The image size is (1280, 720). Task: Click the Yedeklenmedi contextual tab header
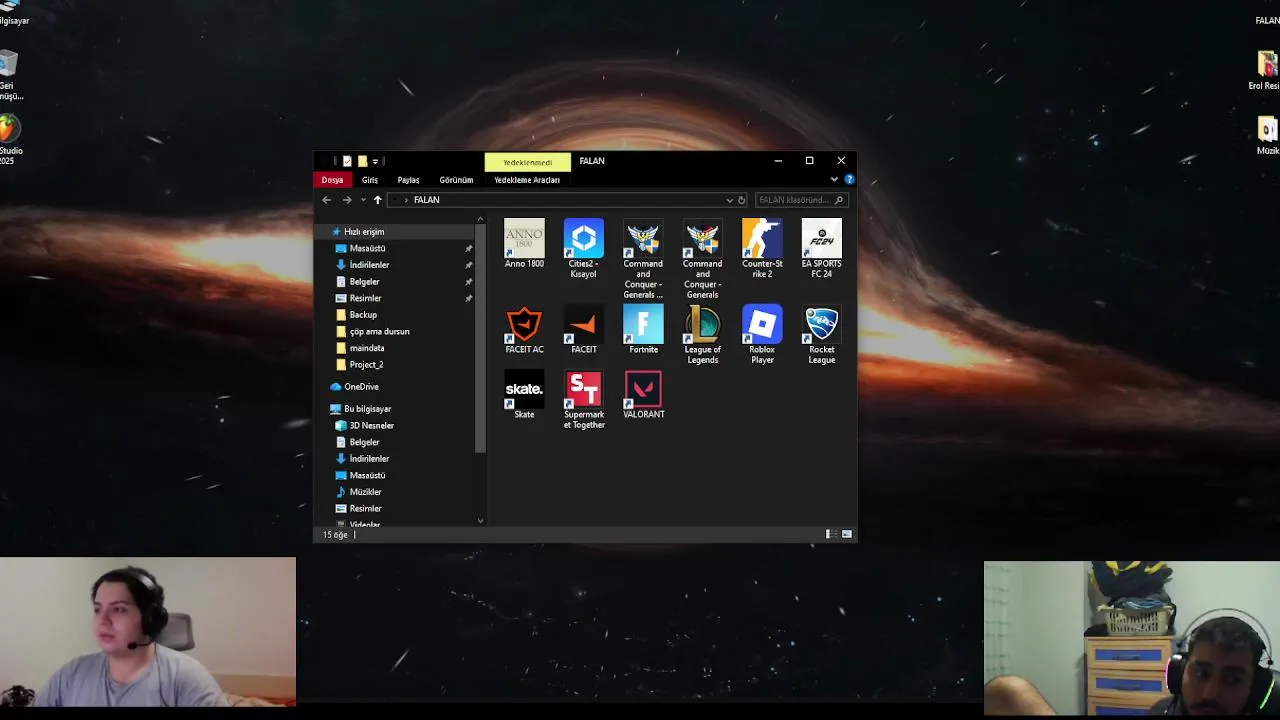(x=527, y=162)
